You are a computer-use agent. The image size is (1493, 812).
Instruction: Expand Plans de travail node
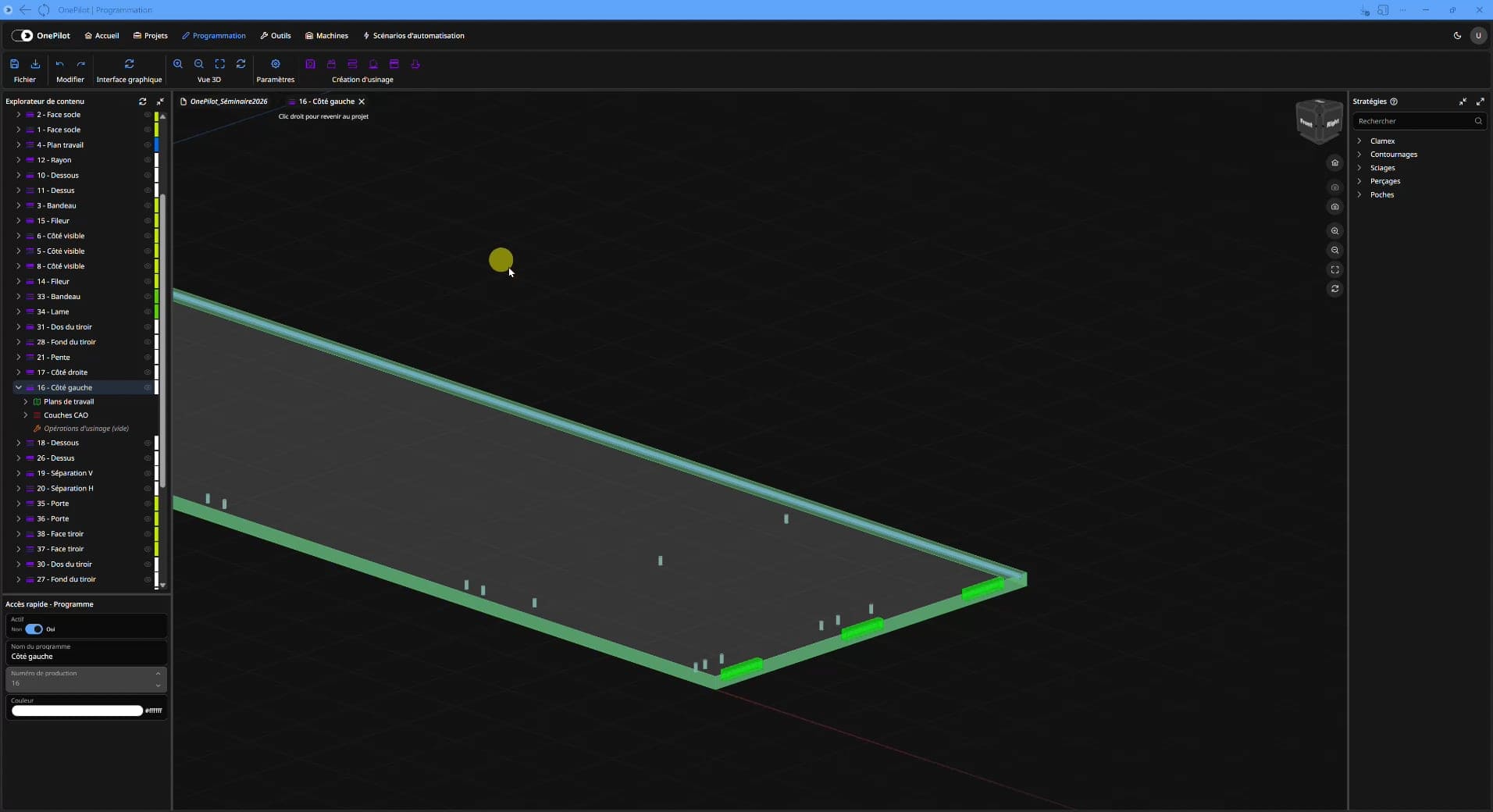click(26, 402)
